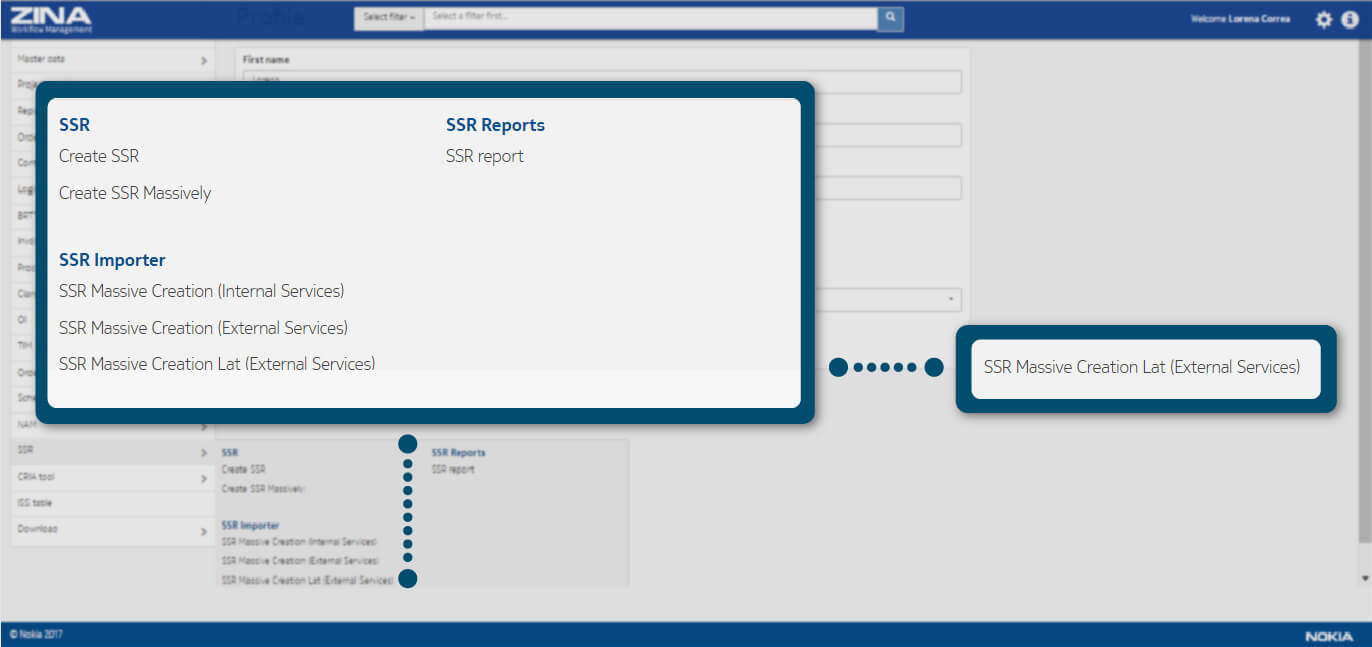Click the Nokia logo in footer
1372x647 pixels.
pos(1330,636)
